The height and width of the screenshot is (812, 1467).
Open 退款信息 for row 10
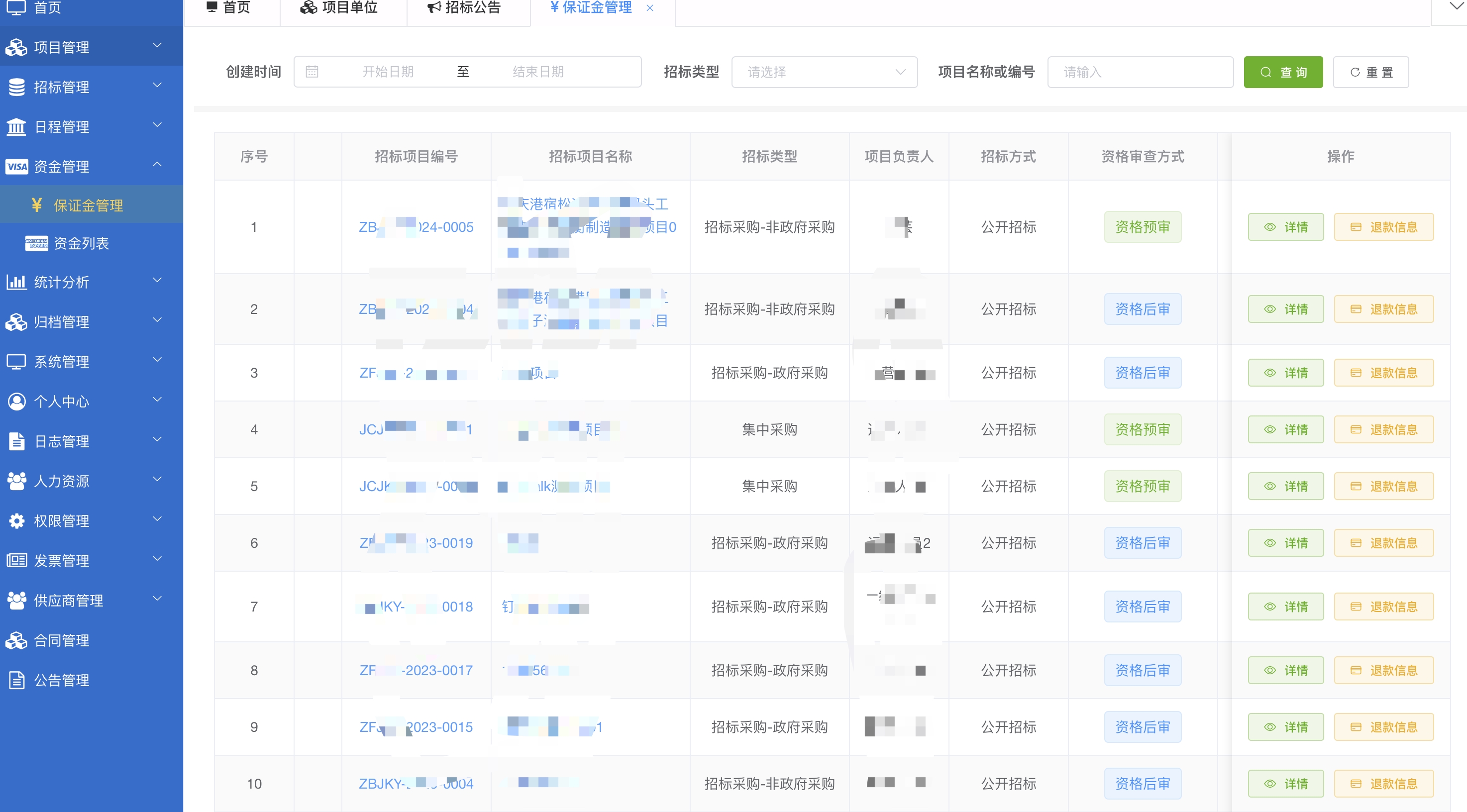[1384, 784]
